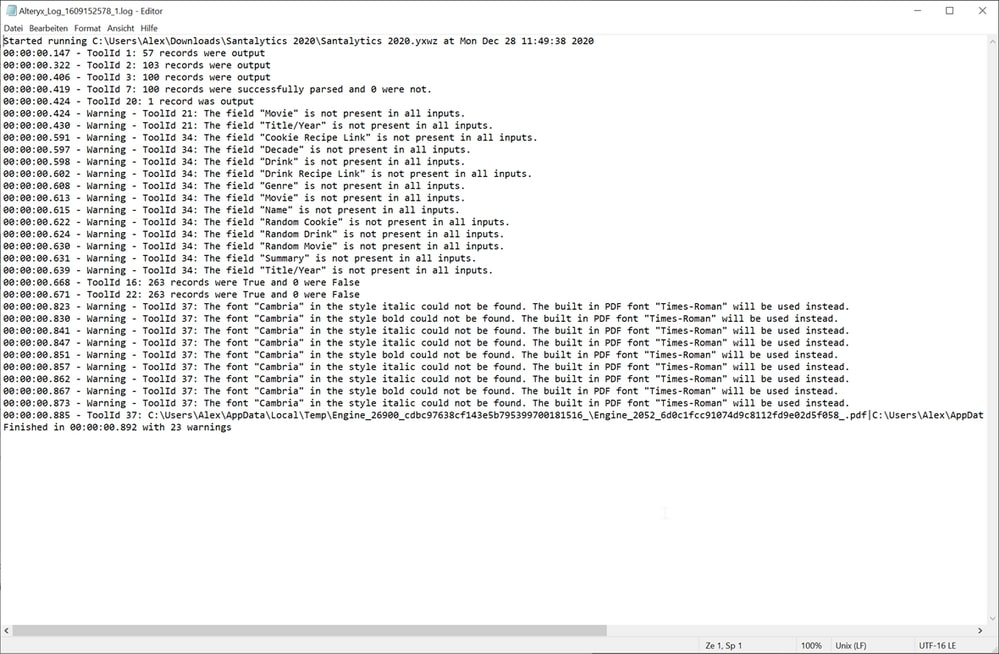Viewport: 999px width, 654px height.
Task: Click the 'Ze 1, Sp 1' status field
Action: click(724, 646)
